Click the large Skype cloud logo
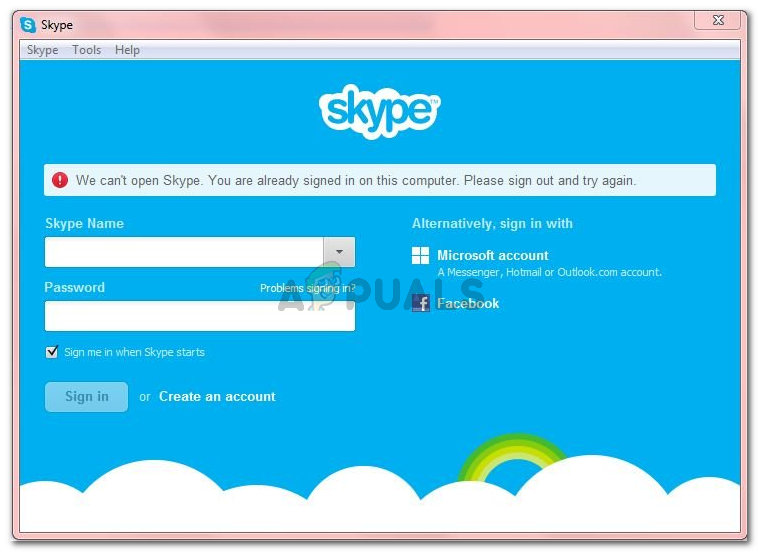Image resolution: width=758 pixels, height=552 pixels. point(379,111)
